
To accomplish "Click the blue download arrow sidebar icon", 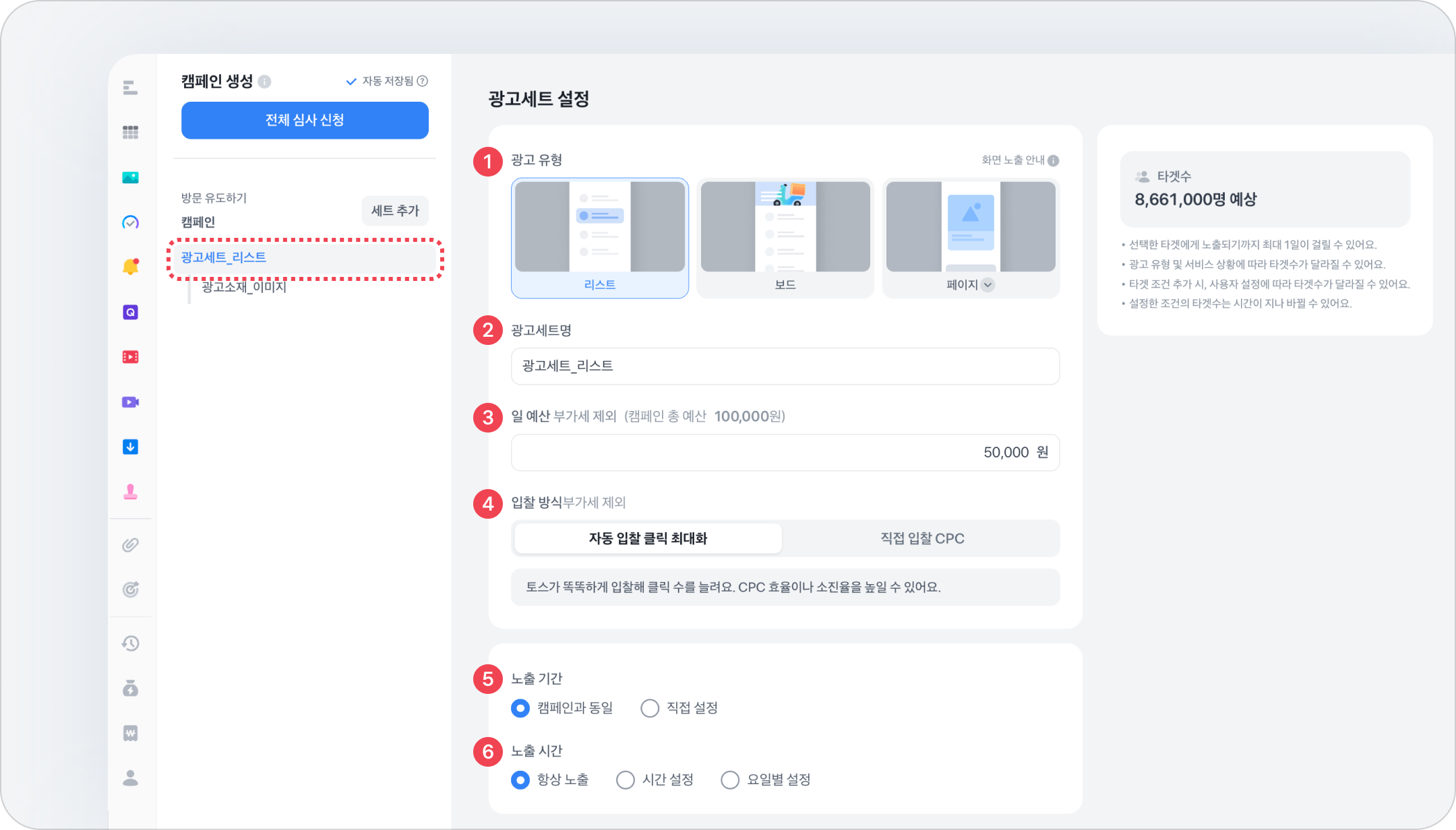I will point(130,447).
